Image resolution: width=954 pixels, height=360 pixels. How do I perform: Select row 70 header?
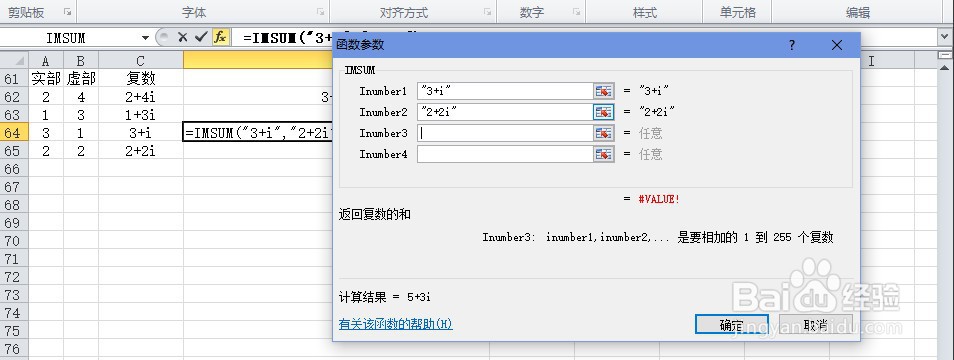[x=13, y=241]
